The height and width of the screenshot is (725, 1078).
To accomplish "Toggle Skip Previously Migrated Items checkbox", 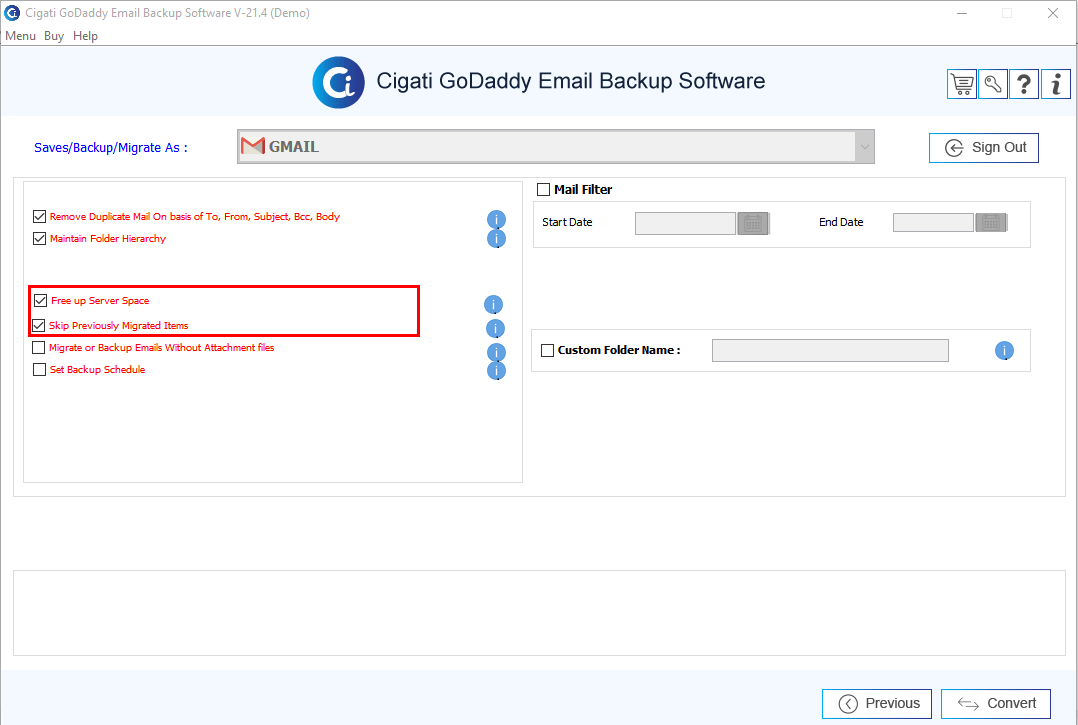I will (x=38, y=325).
